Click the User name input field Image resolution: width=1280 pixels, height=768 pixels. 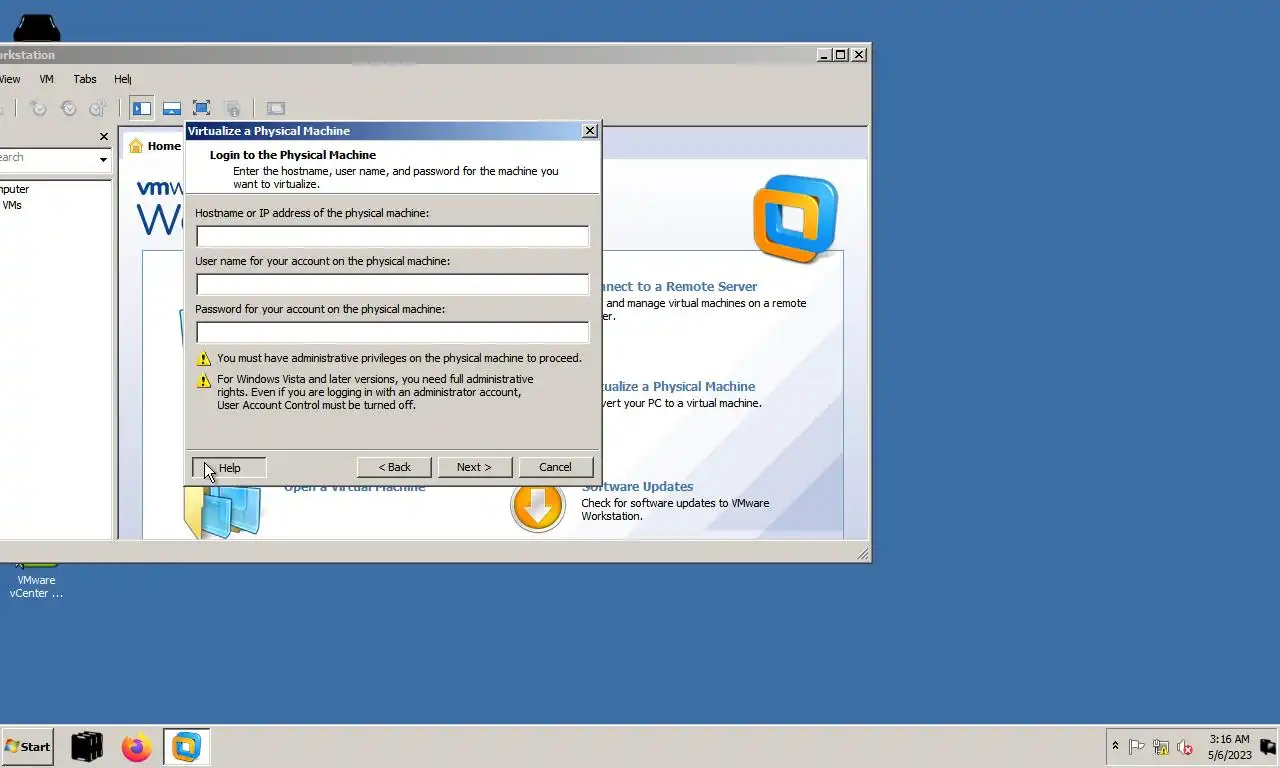[x=392, y=284]
